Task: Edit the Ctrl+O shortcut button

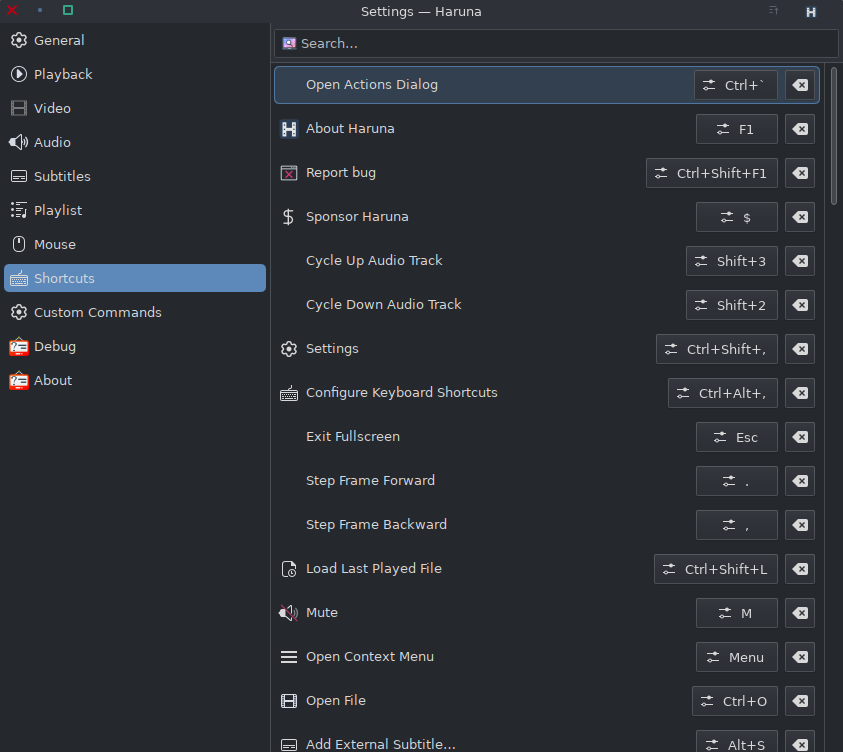Action: click(734, 701)
